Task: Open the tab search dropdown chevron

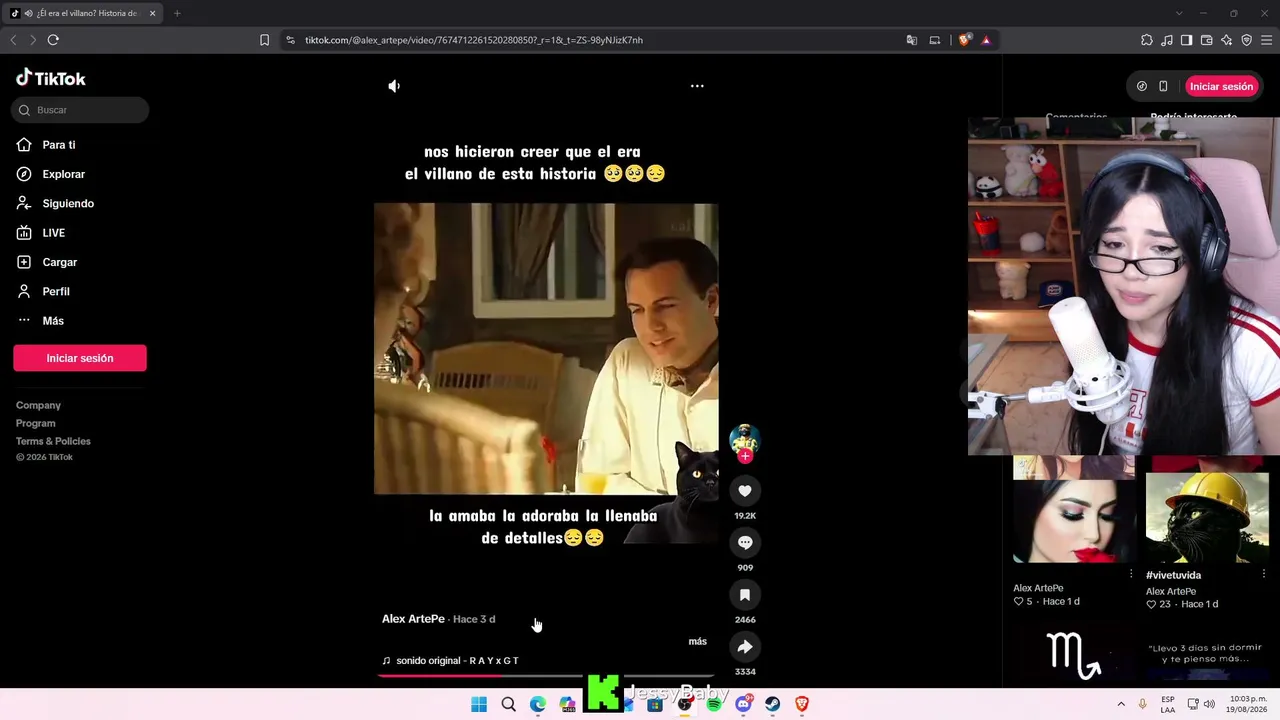Action: pos(1179,13)
